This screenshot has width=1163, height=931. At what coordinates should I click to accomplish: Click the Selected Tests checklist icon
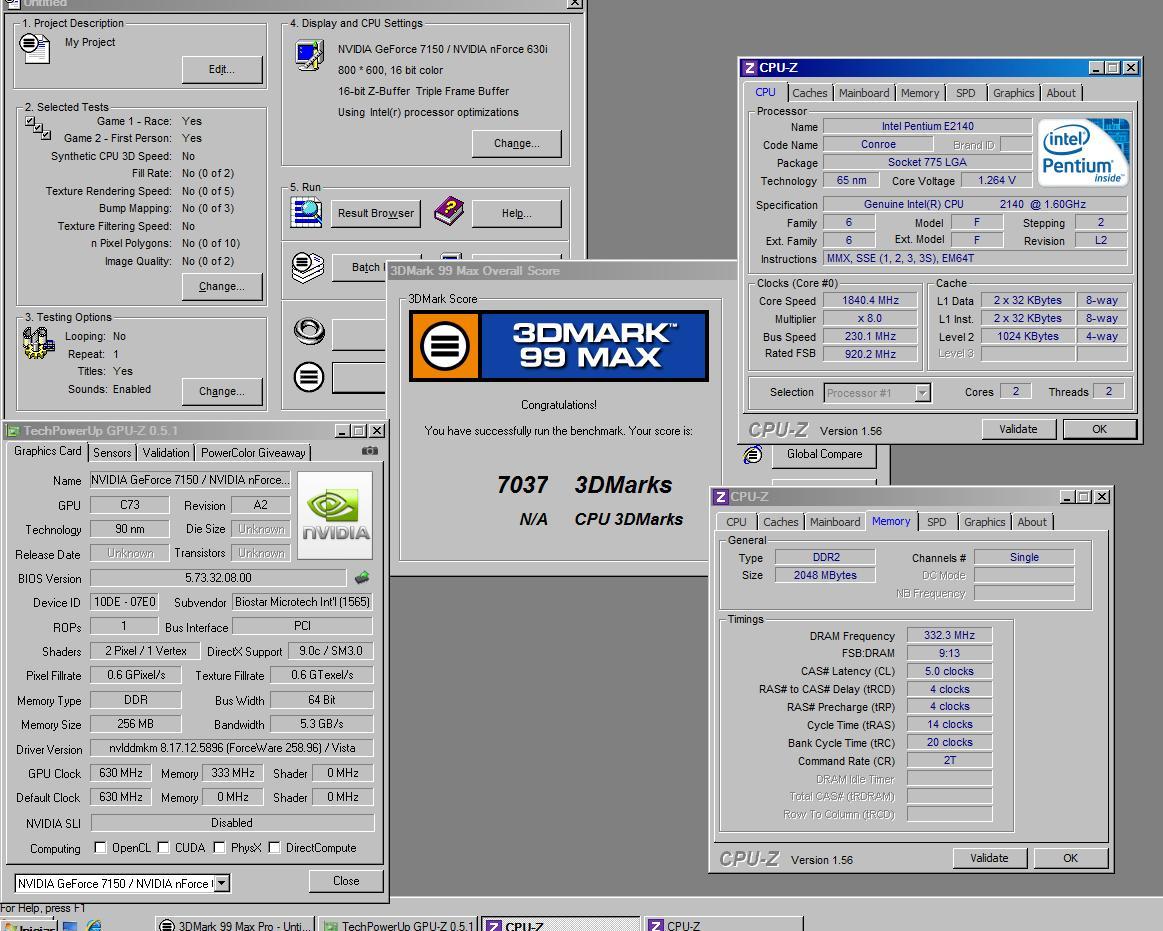(x=38, y=128)
